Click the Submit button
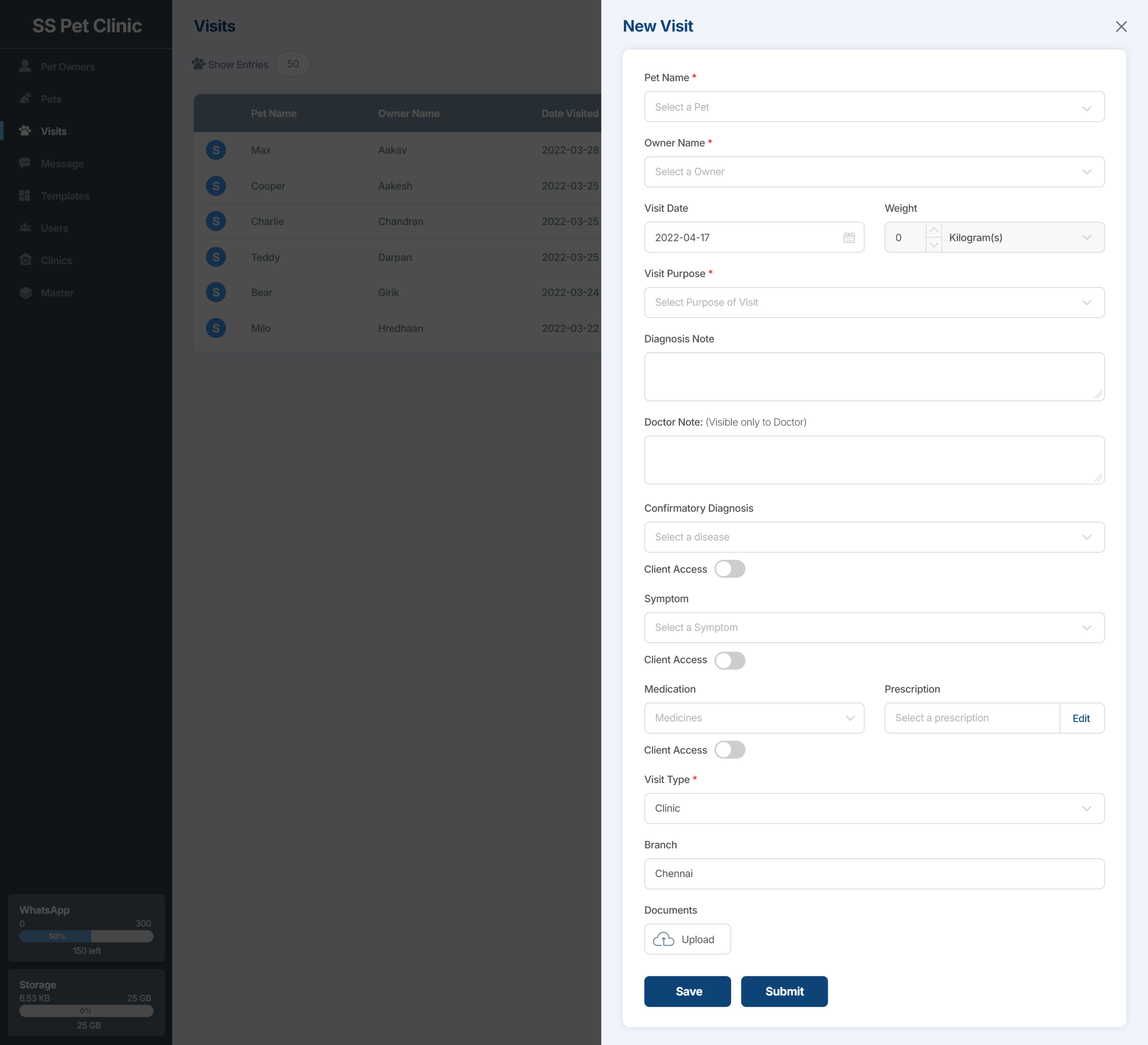This screenshot has width=1148, height=1045. point(784,992)
